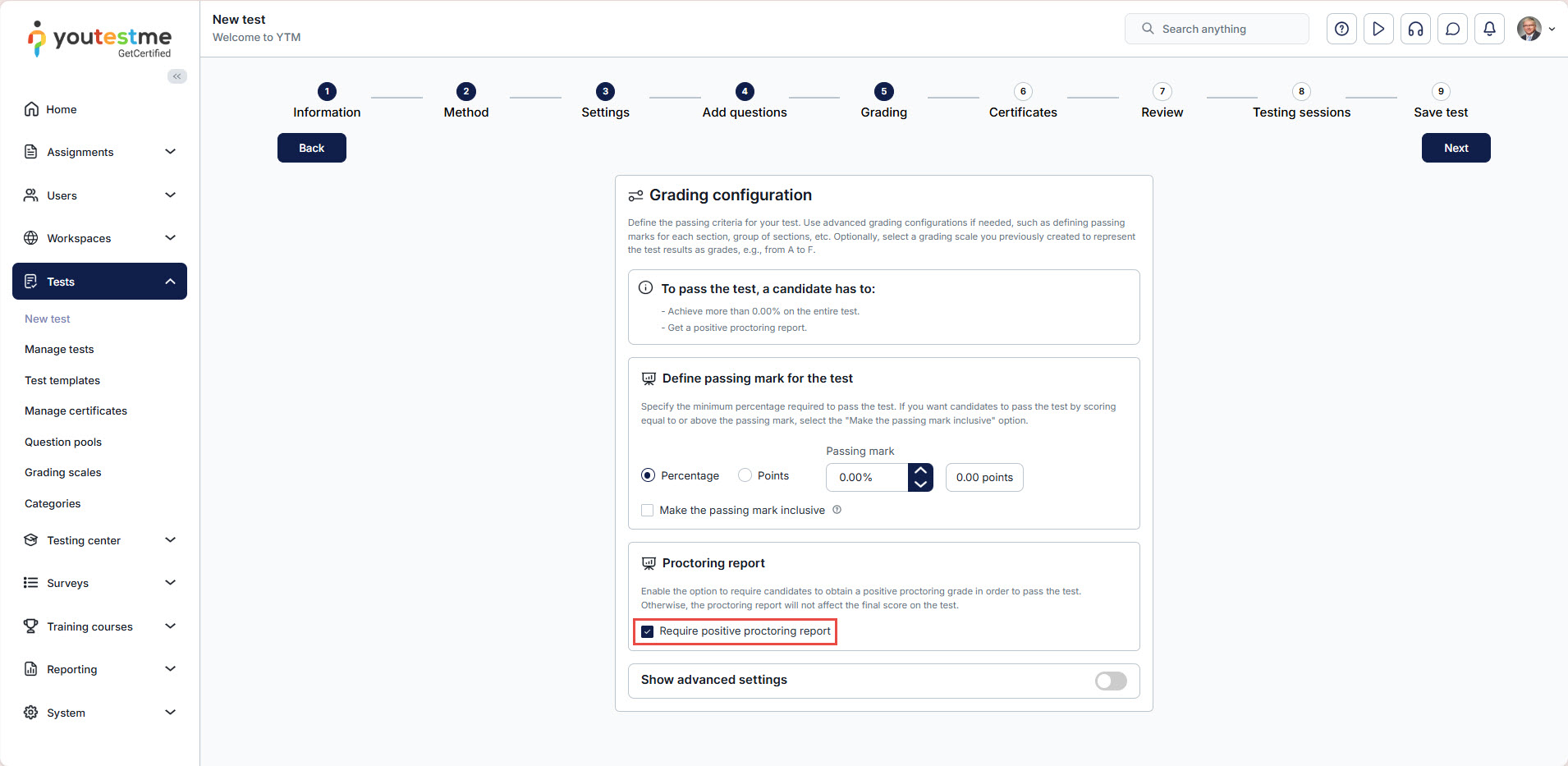The height and width of the screenshot is (766, 1568).
Task: Open Manage tests in sidebar
Action: 59,350
